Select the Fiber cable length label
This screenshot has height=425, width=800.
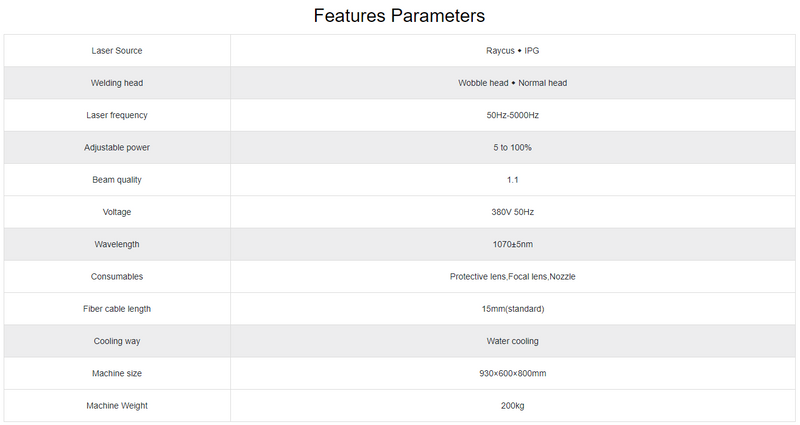point(117,309)
